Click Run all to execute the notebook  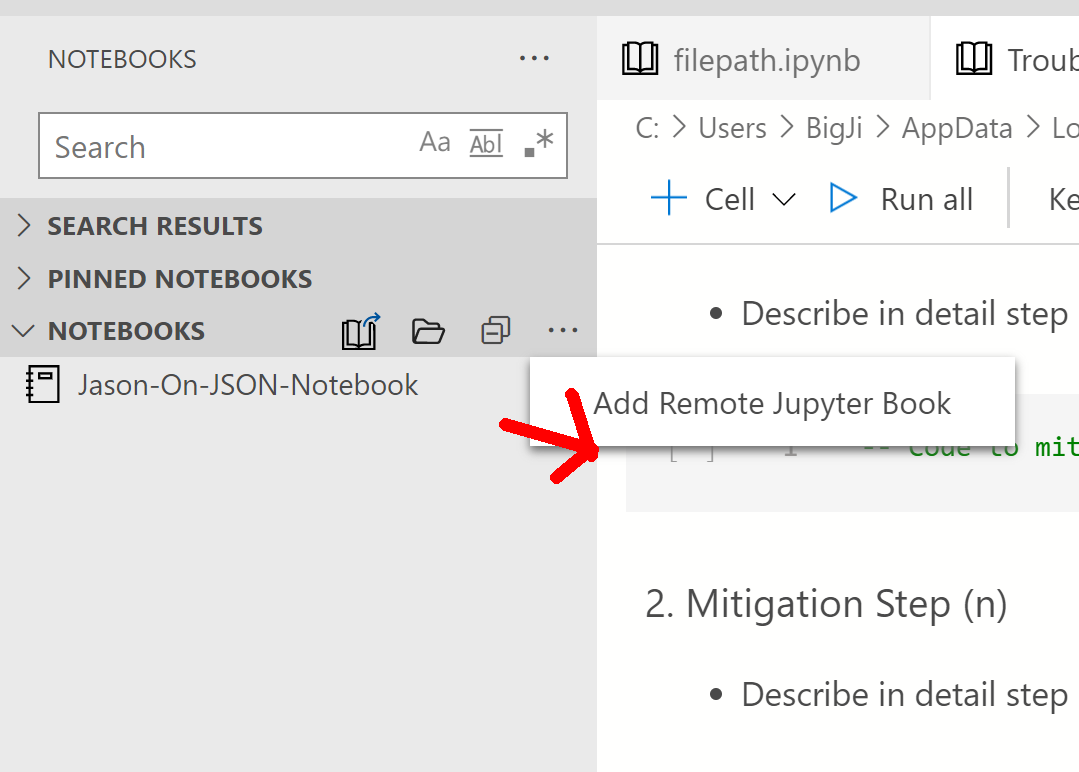[x=903, y=198]
